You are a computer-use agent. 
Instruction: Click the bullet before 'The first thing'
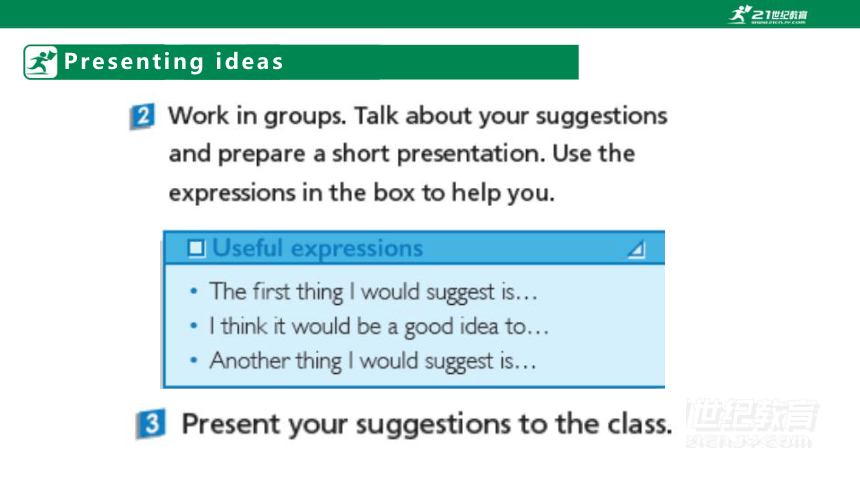tap(193, 291)
